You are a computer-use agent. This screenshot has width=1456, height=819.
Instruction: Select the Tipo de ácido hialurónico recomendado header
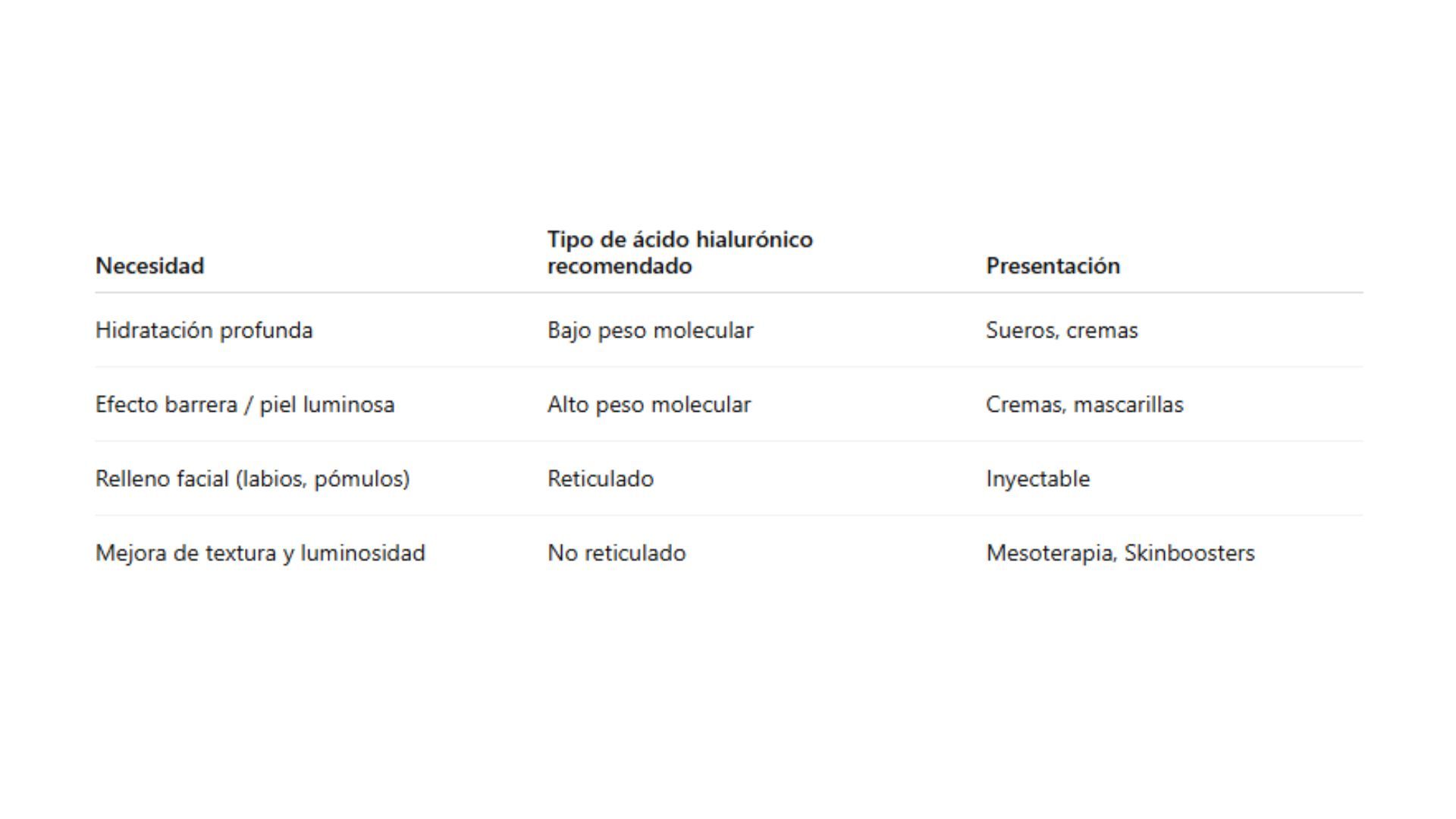pos(679,253)
